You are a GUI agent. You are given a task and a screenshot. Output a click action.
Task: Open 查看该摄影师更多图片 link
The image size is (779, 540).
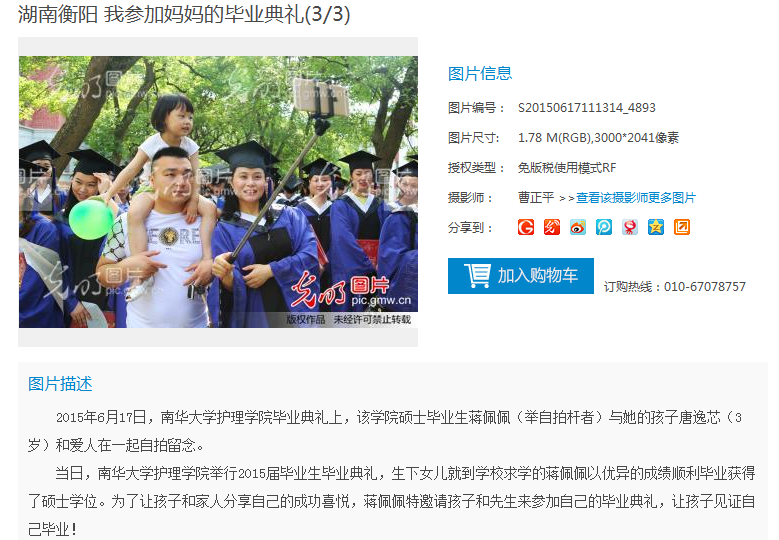pos(636,198)
